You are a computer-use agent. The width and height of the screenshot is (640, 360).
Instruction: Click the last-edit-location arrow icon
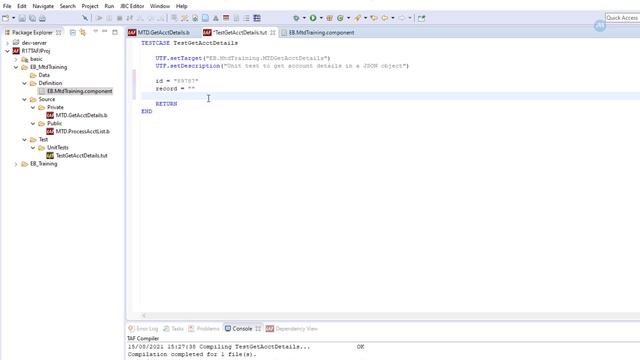coord(373,18)
